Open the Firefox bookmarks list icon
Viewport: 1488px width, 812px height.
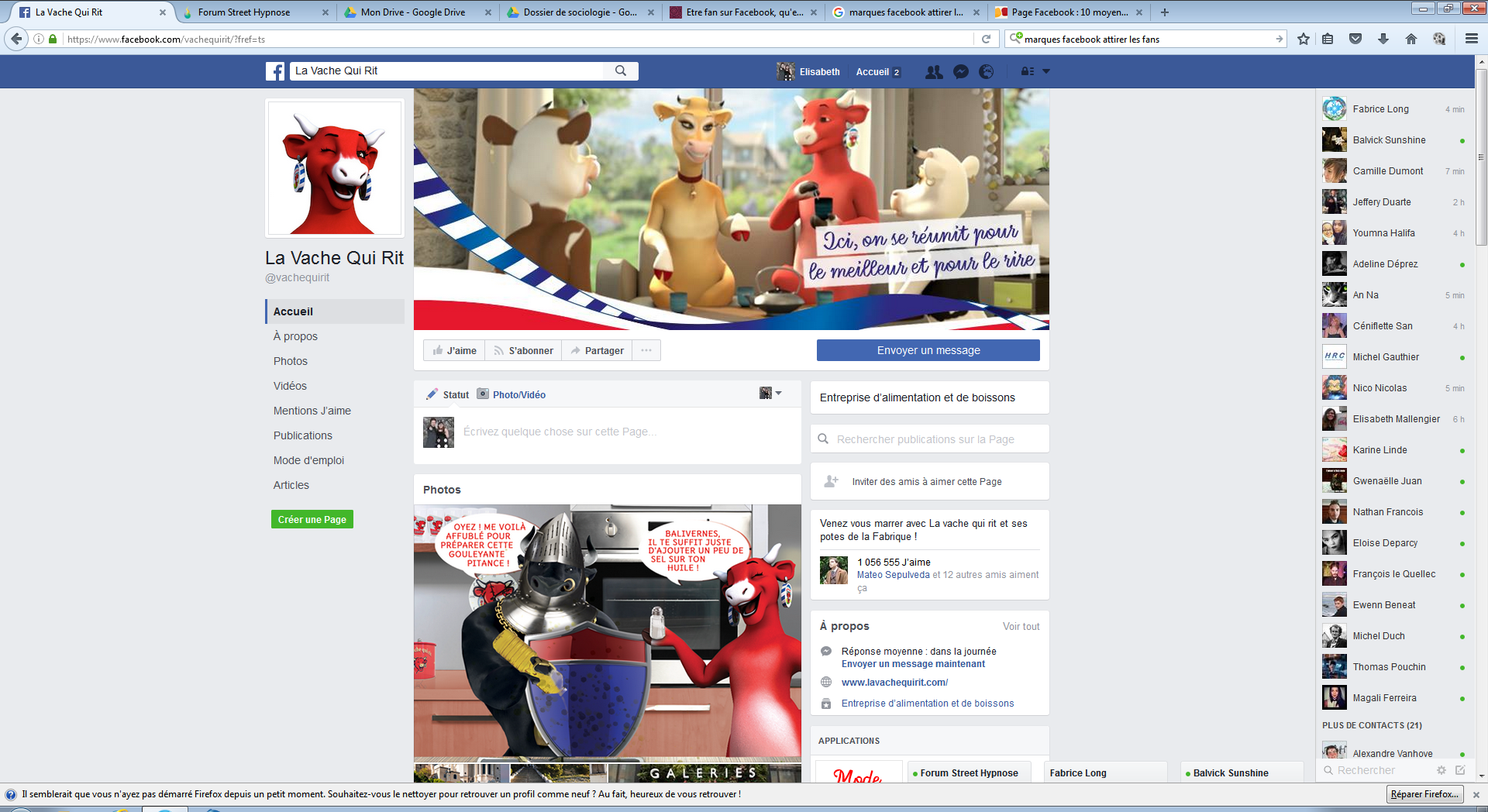click(x=1328, y=39)
